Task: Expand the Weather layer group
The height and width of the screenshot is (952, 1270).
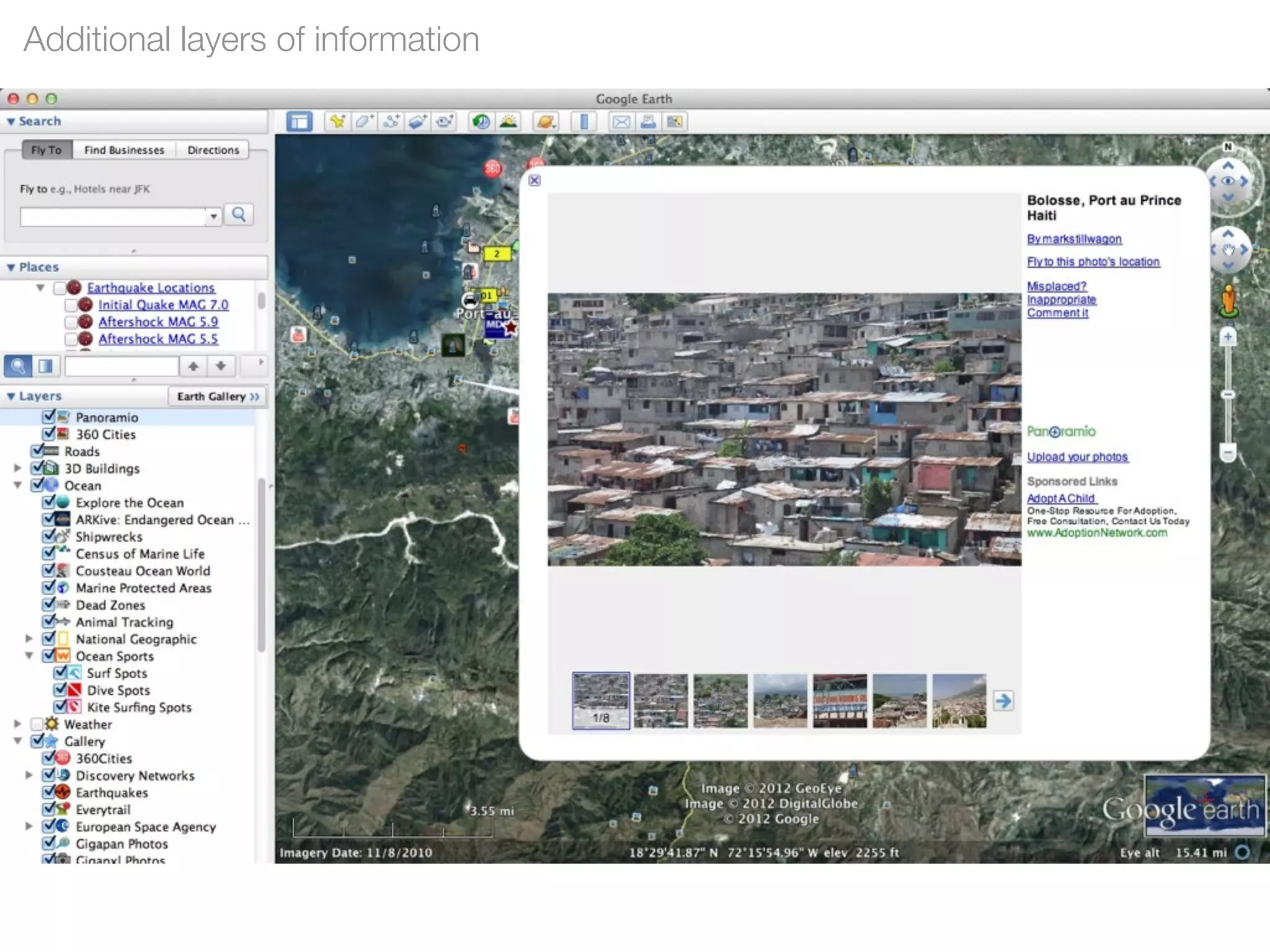Action: click(18, 724)
